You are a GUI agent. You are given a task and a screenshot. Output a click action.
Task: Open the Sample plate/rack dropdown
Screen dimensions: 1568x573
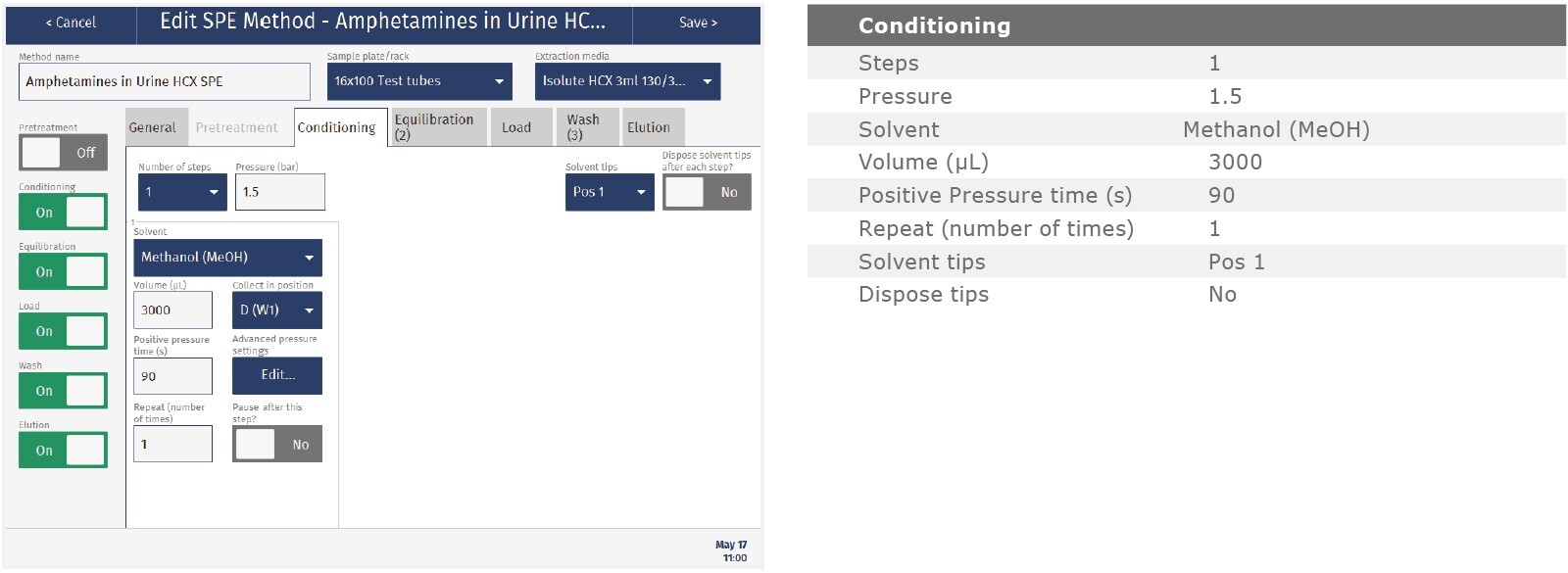tap(418, 81)
